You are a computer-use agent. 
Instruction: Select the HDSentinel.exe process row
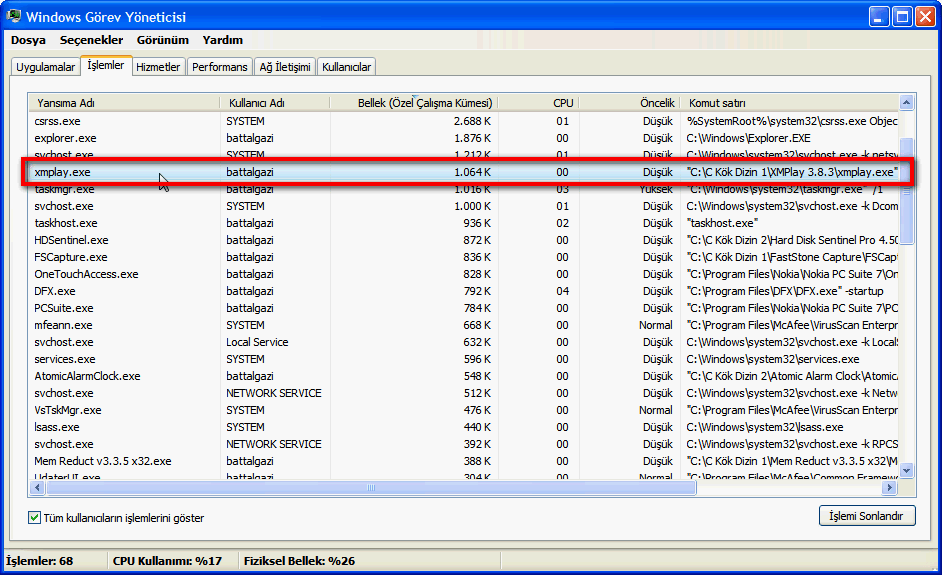click(x=464, y=240)
